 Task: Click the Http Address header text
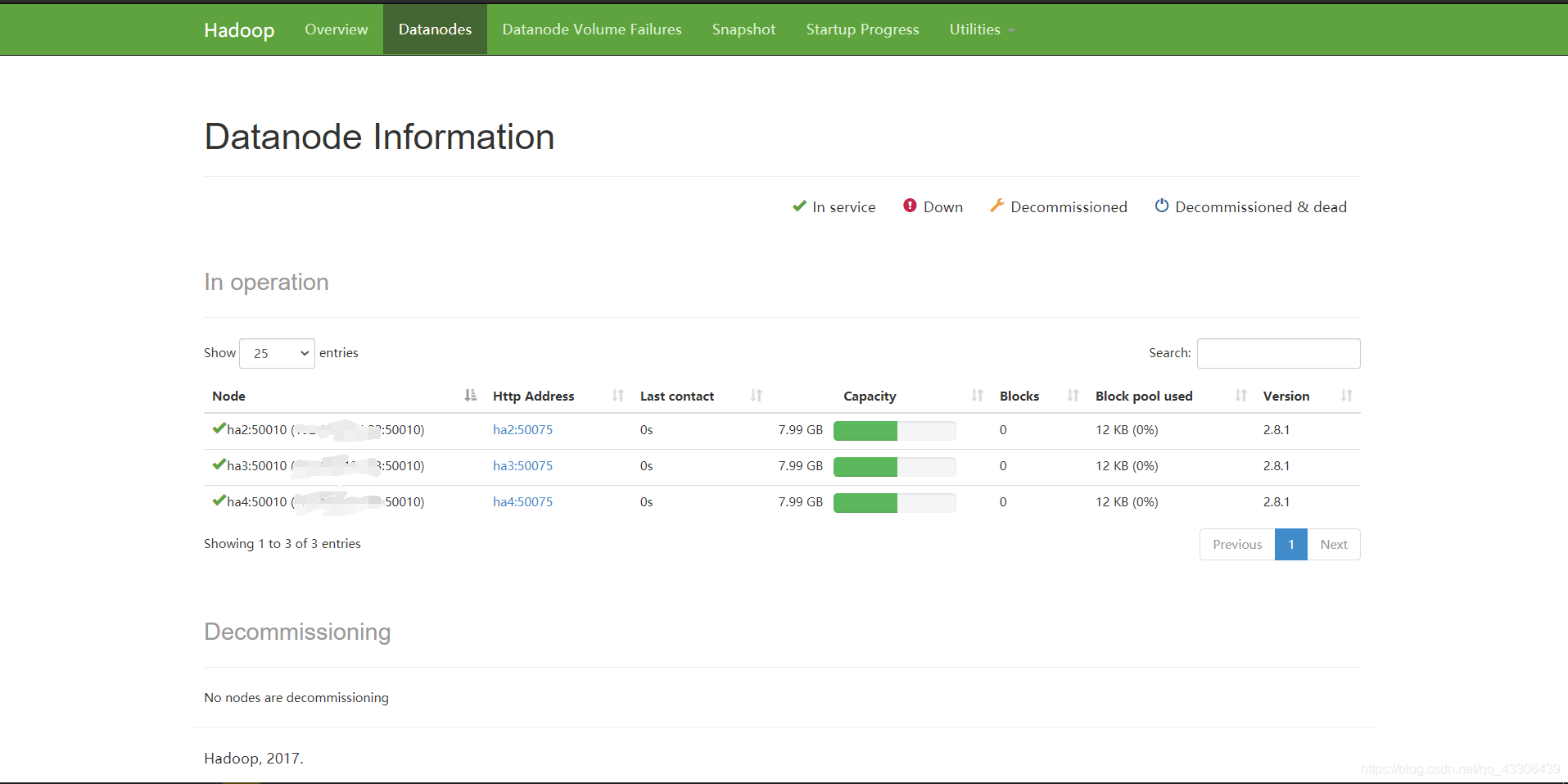(534, 397)
